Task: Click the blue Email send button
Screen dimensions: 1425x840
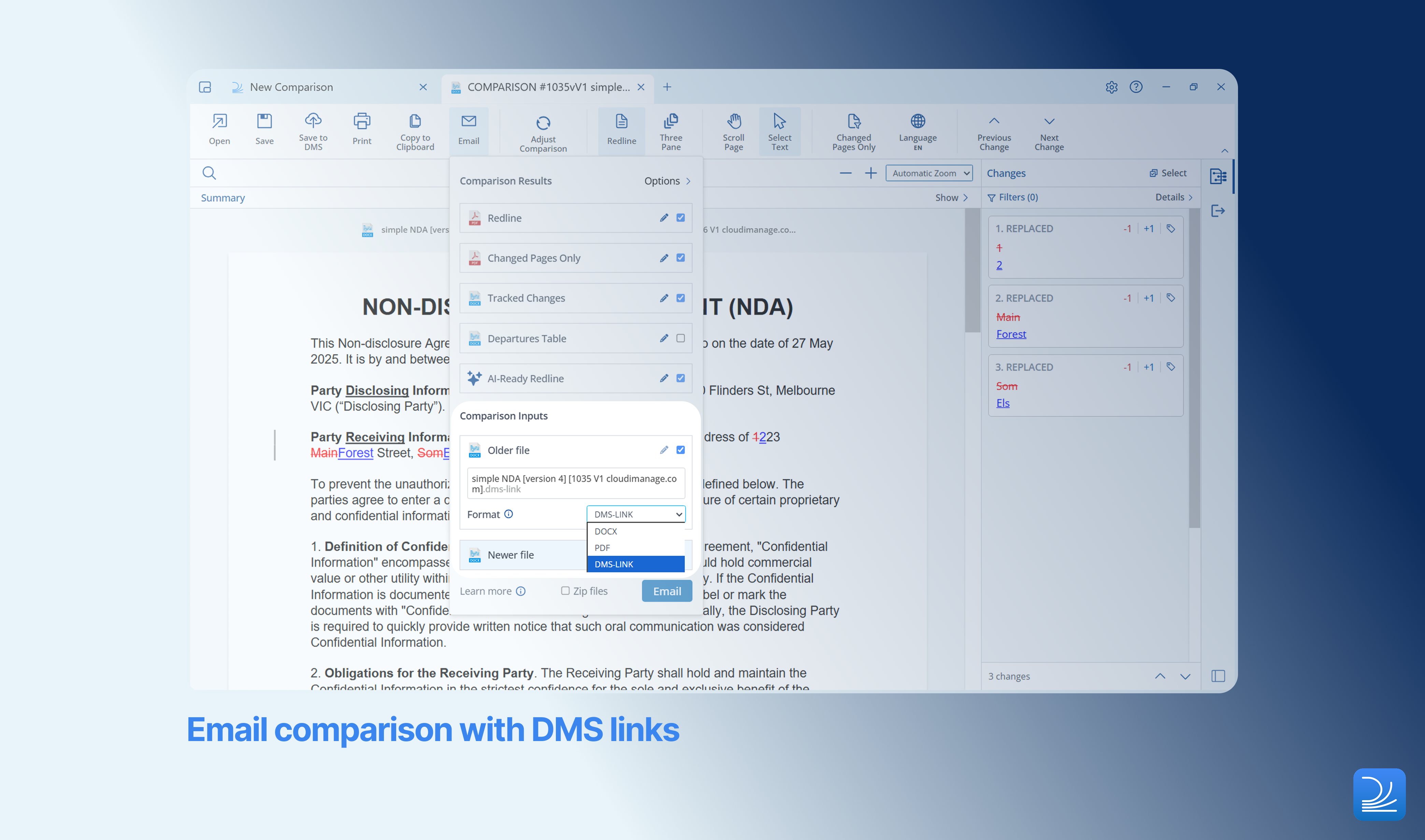Action: (x=667, y=591)
